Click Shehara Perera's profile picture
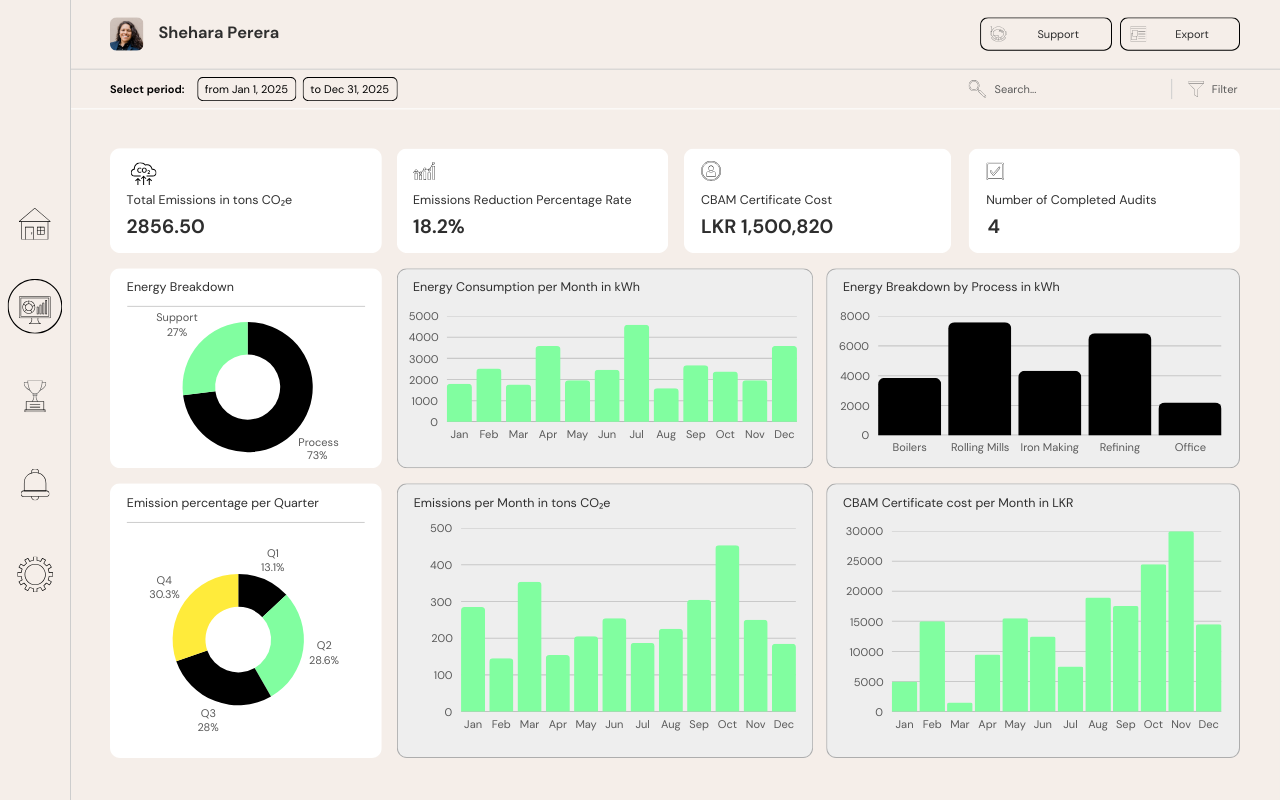1280x800 pixels. pyautogui.click(x=127, y=34)
